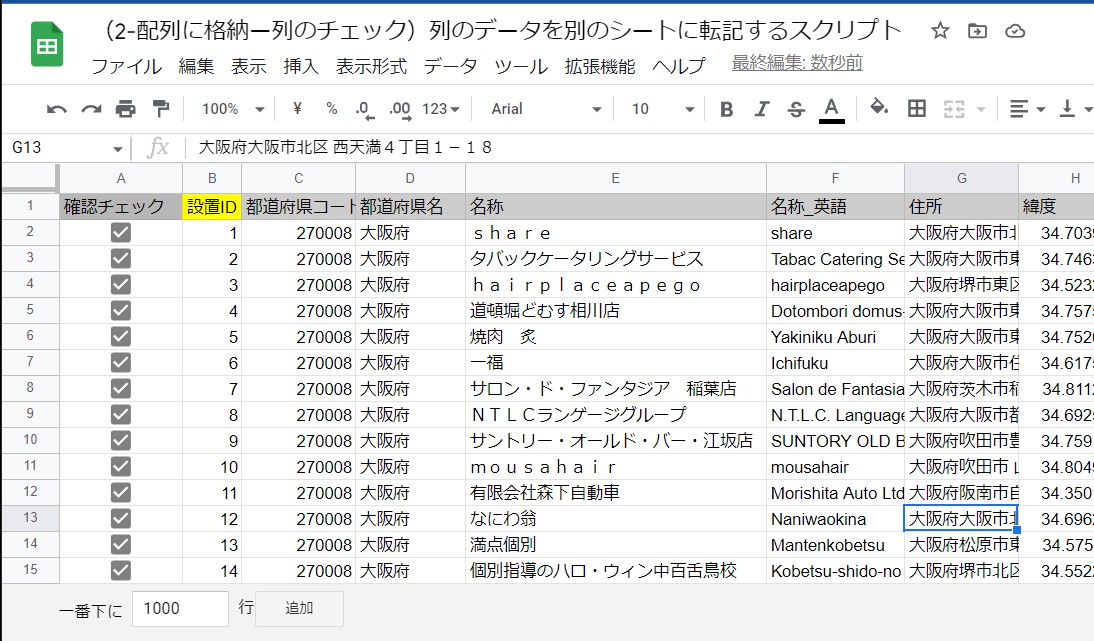Image resolution: width=1094 pixels, height=641 pixels.
Task: Toggle checkbox for 満点個別 row
Action: tap(121, 545)
